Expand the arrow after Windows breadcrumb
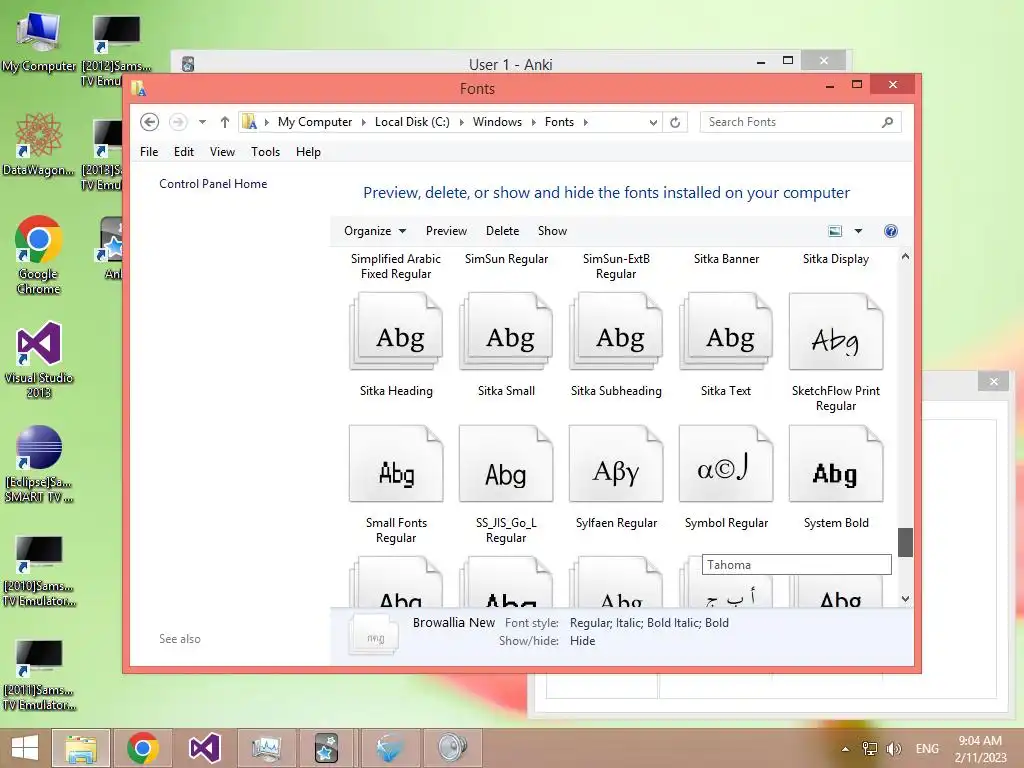 click(534, 122)
